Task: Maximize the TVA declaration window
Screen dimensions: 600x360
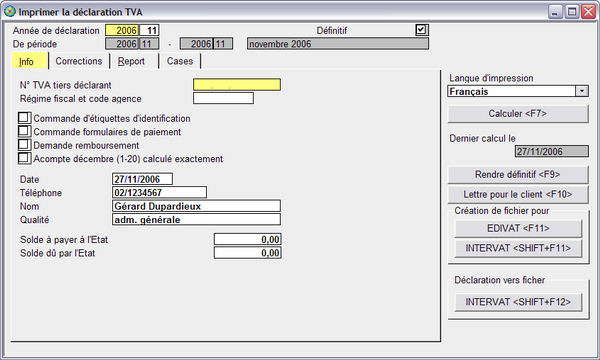Action: point(572,11)
